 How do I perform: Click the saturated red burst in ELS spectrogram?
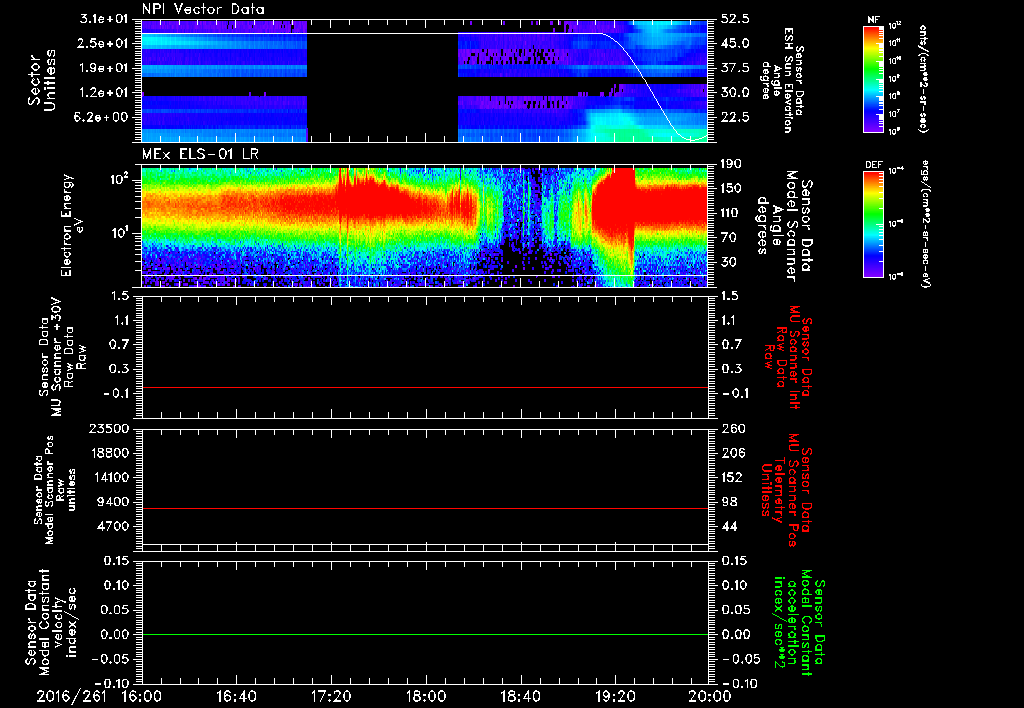(614, 209)
